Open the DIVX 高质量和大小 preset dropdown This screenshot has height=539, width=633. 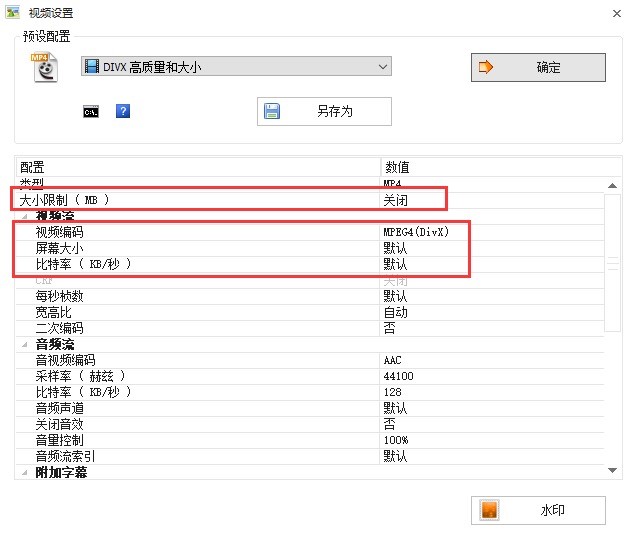coord(236,66)
